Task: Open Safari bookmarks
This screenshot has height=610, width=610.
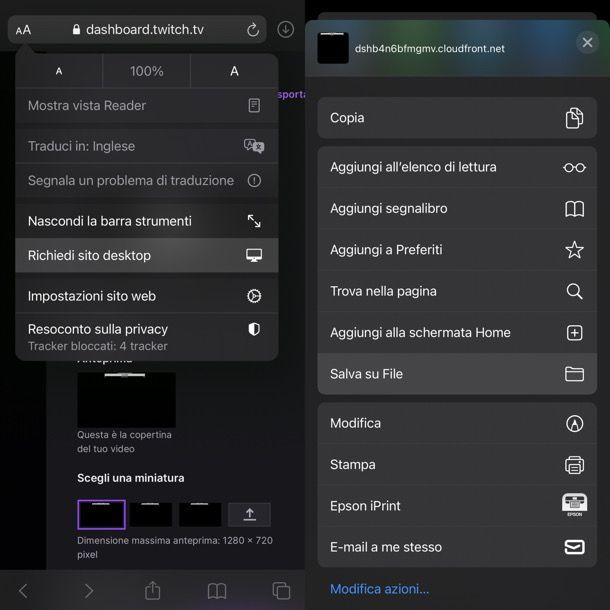Action: click(217, 591)
